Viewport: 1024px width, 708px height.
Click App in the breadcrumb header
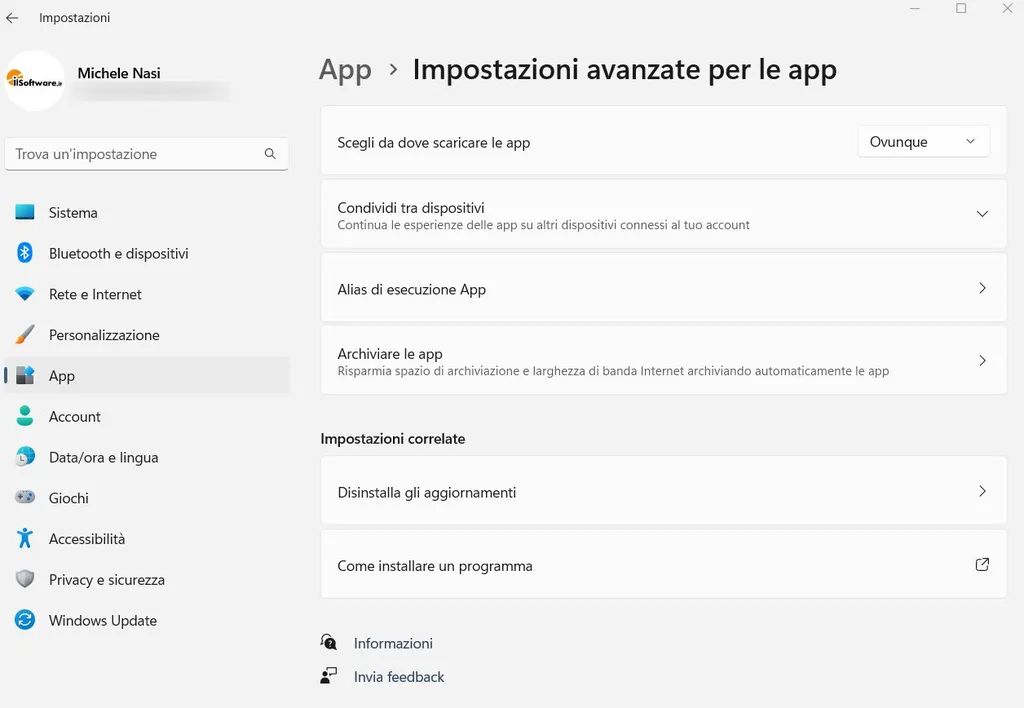click(x=345, y=70)
